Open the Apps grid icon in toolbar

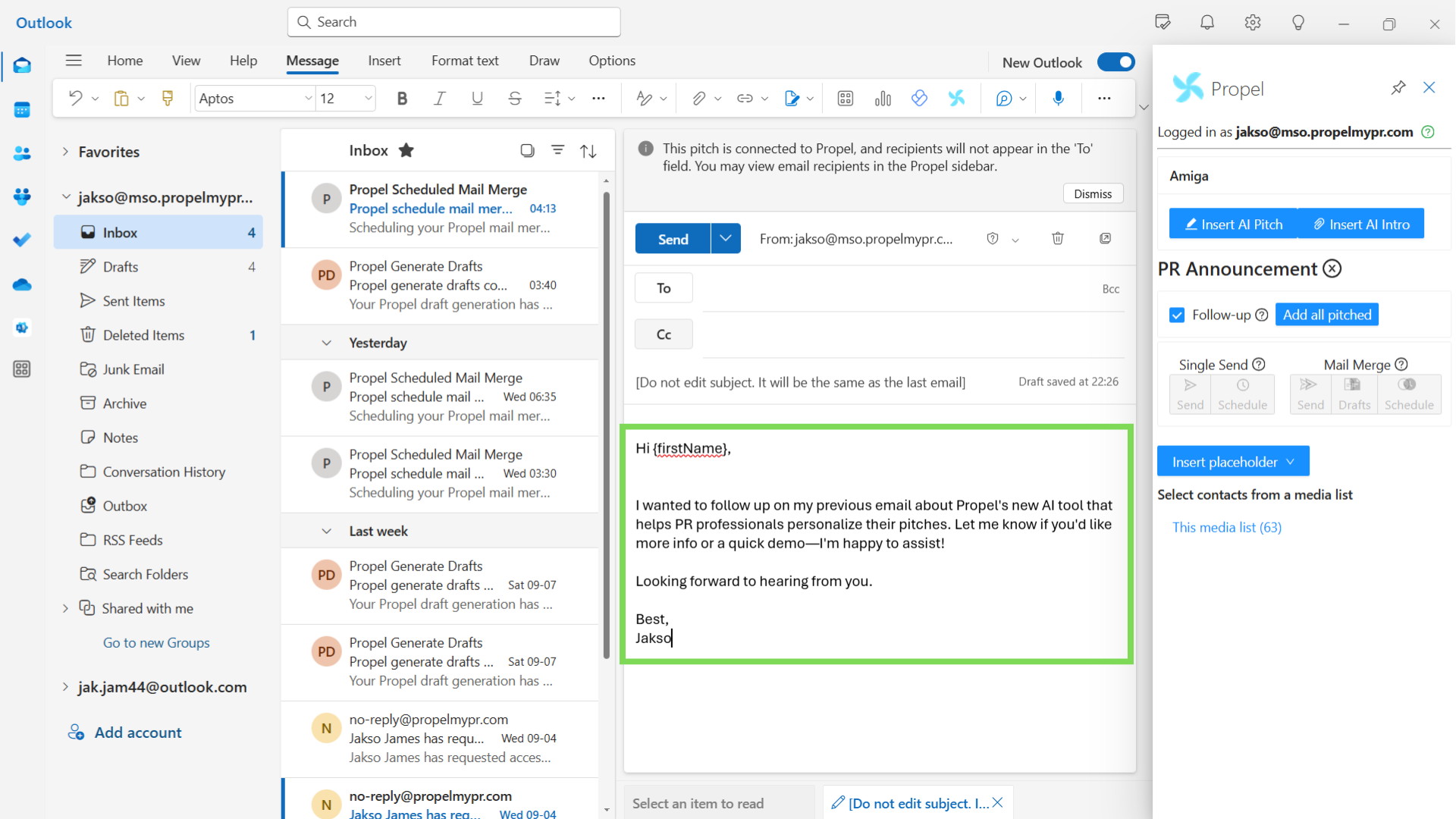846,99
